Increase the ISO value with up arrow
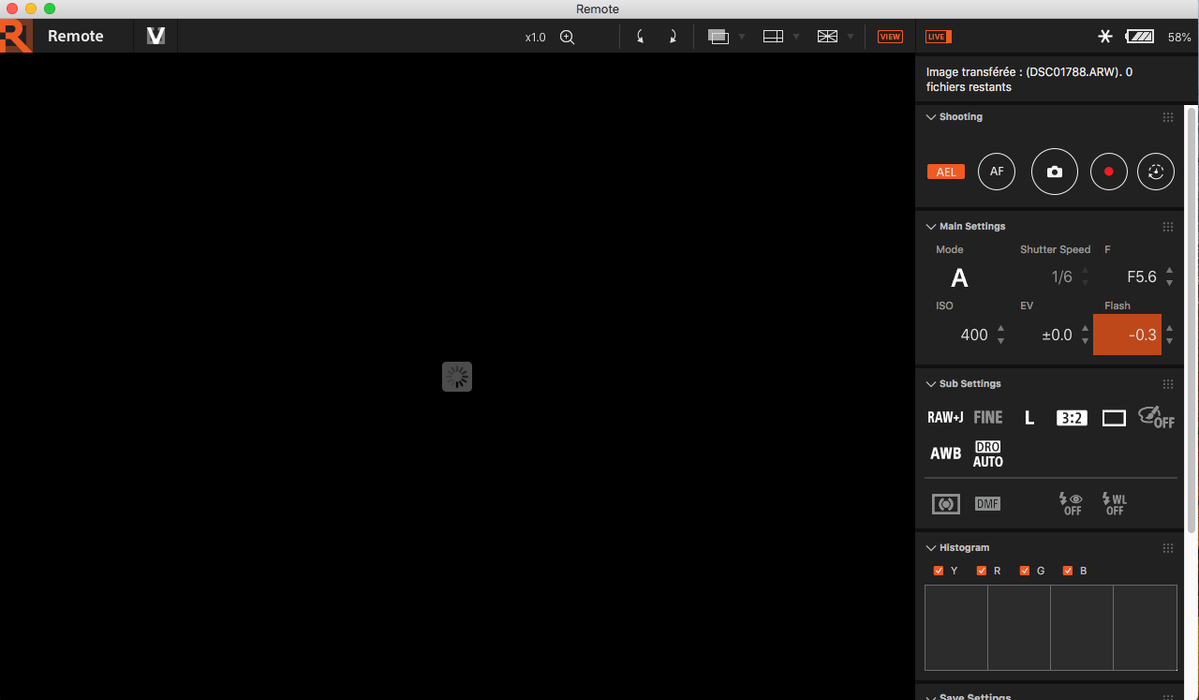Screen dimensions: 1199x700 [1001, 328]
